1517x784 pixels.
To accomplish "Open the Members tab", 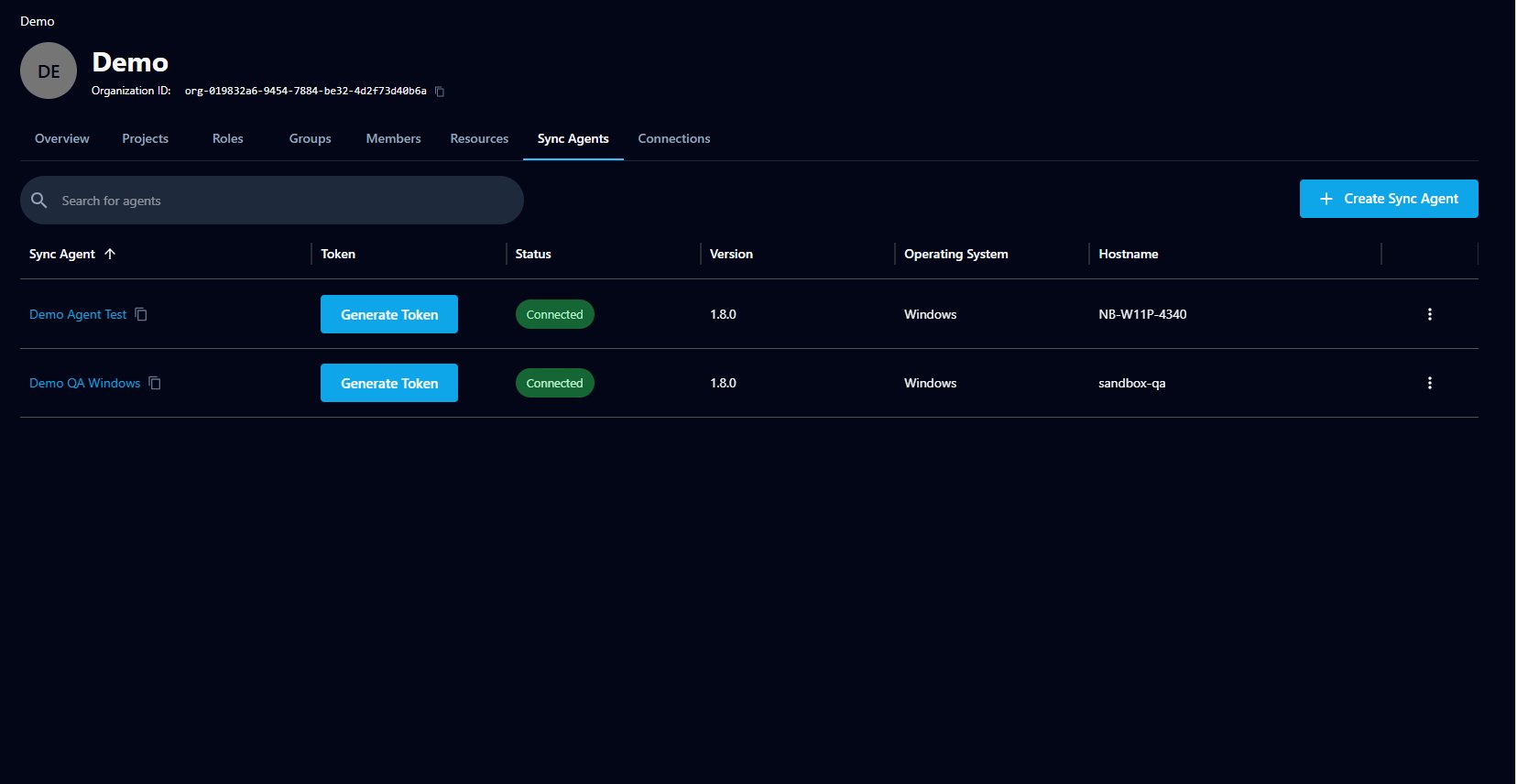I will point(393,138).
